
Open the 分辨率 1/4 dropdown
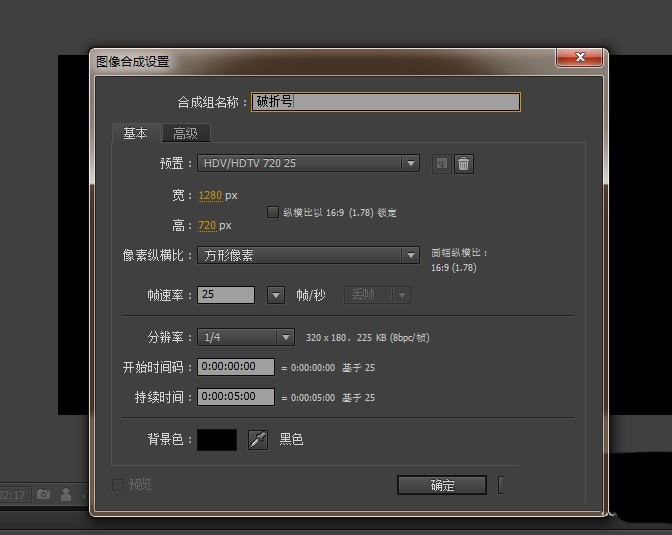click(x=245, y=337)
